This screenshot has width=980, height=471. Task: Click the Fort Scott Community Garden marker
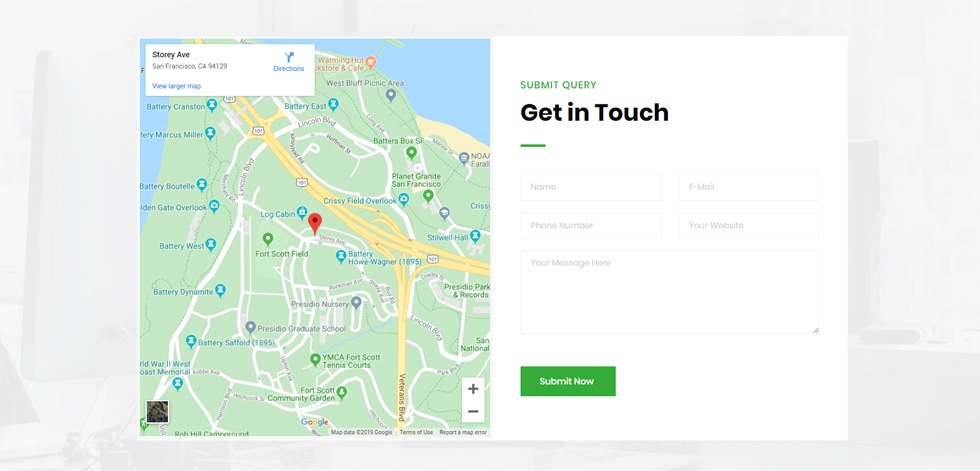[x=341, y=393]
